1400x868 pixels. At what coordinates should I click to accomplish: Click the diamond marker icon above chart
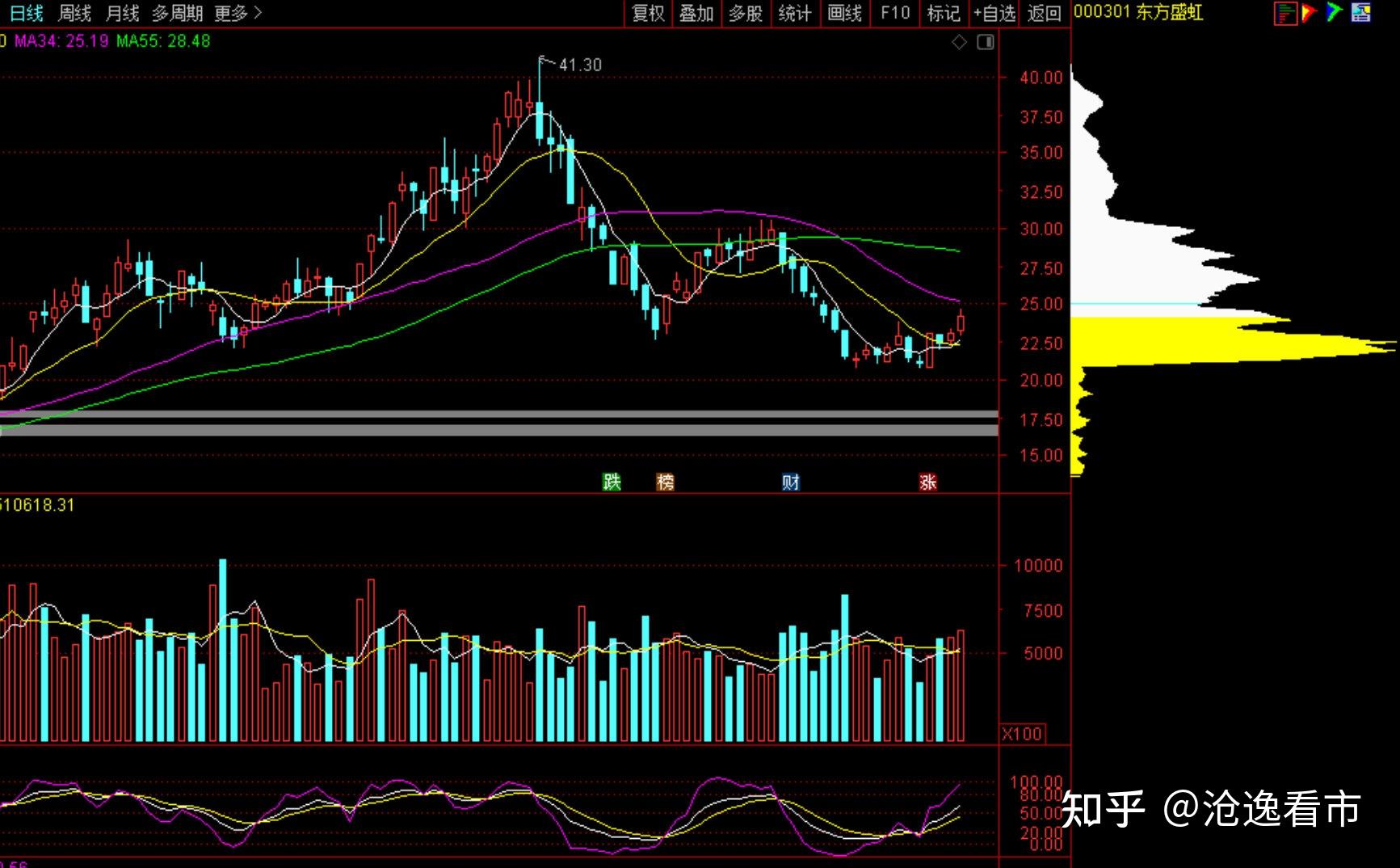[959, 42]
